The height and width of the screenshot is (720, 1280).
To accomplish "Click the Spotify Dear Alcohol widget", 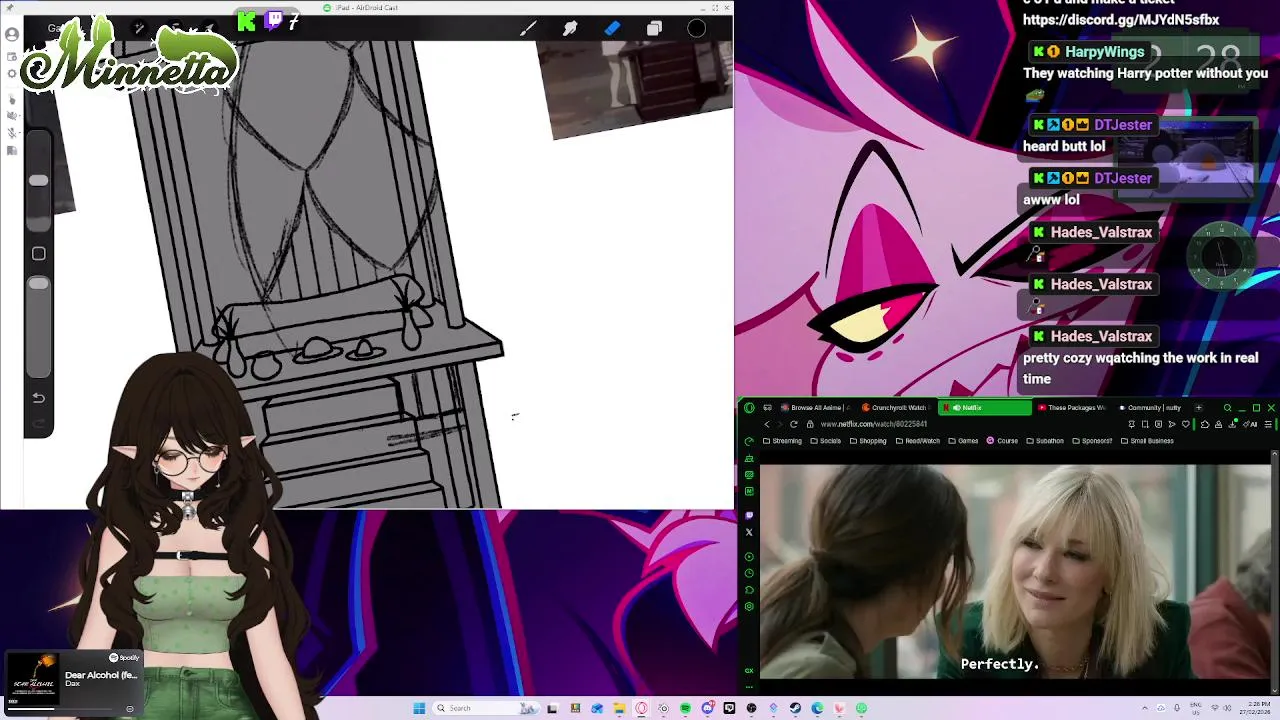I will click(73, 682).
